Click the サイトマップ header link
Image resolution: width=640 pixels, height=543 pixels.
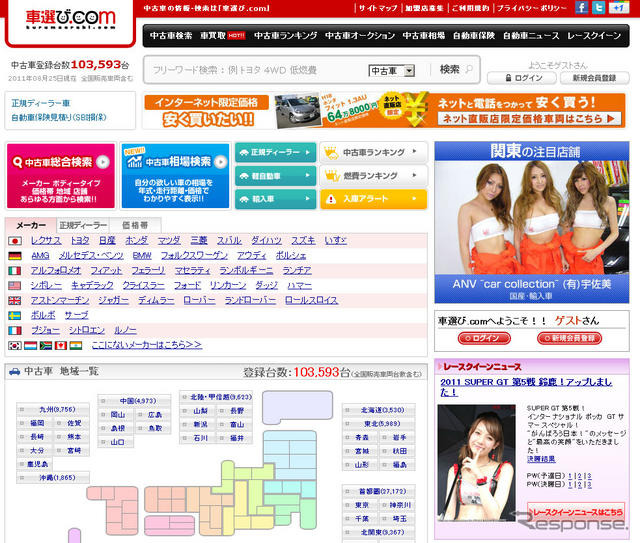pos(378,8)
